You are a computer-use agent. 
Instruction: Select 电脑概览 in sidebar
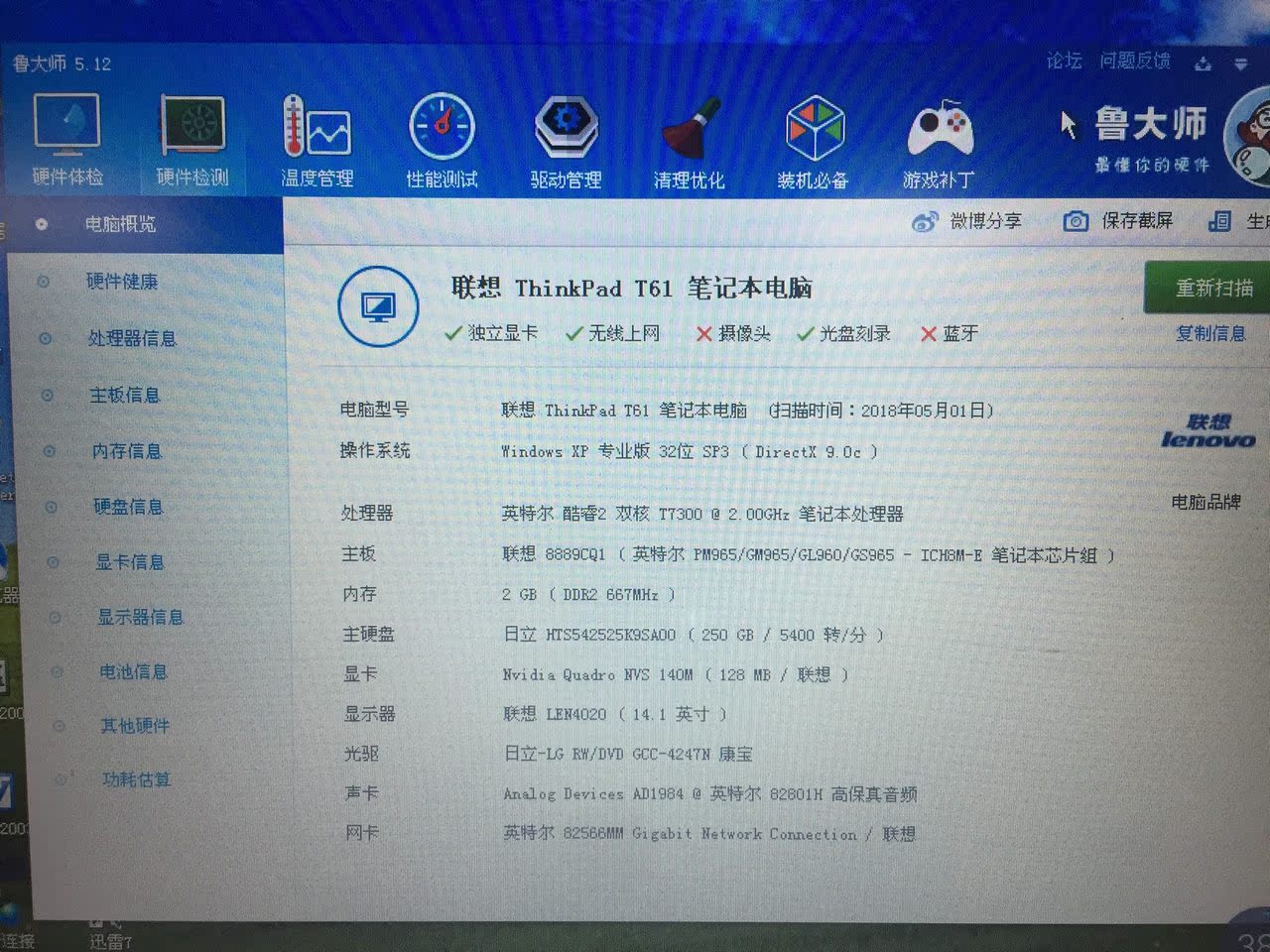145,225
